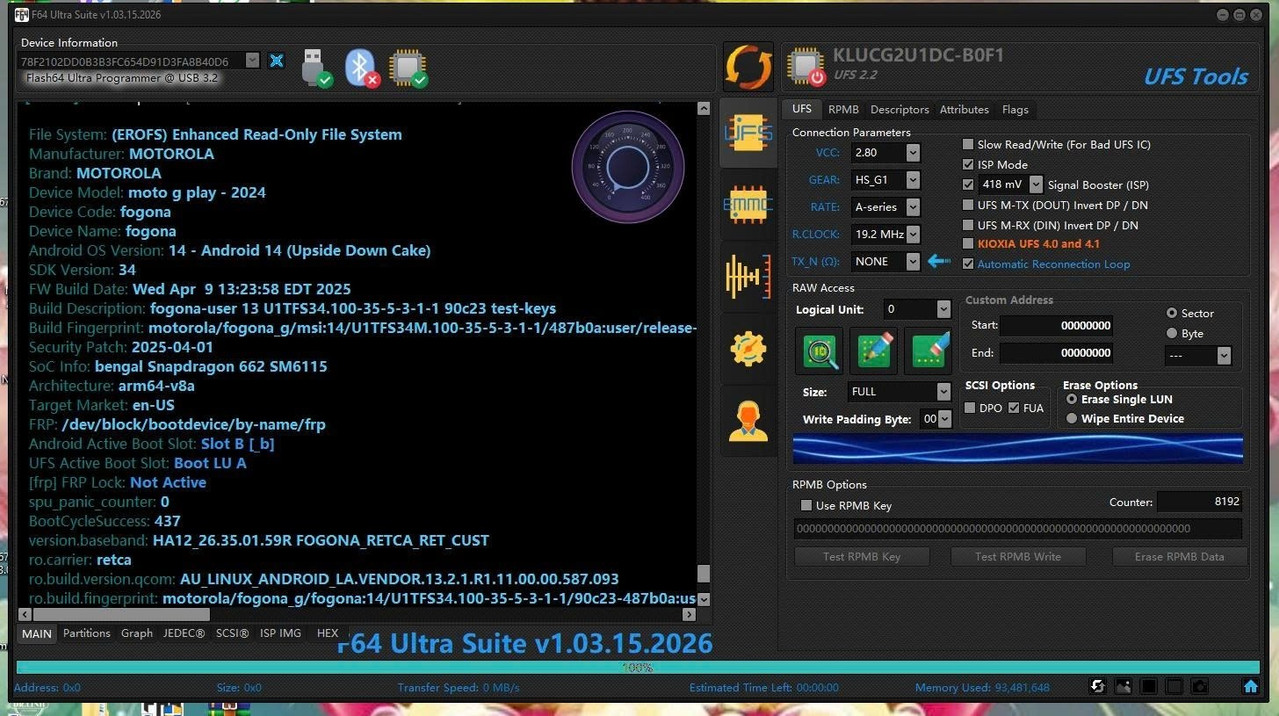Click the erase chip icon
Viewport: 1279px width, 716px height.
click(x=928, y=351)
